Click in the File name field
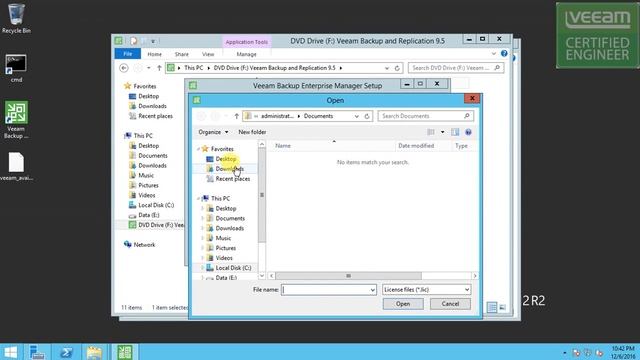This screenshot has width=640, height=360. tap(325, 290)
